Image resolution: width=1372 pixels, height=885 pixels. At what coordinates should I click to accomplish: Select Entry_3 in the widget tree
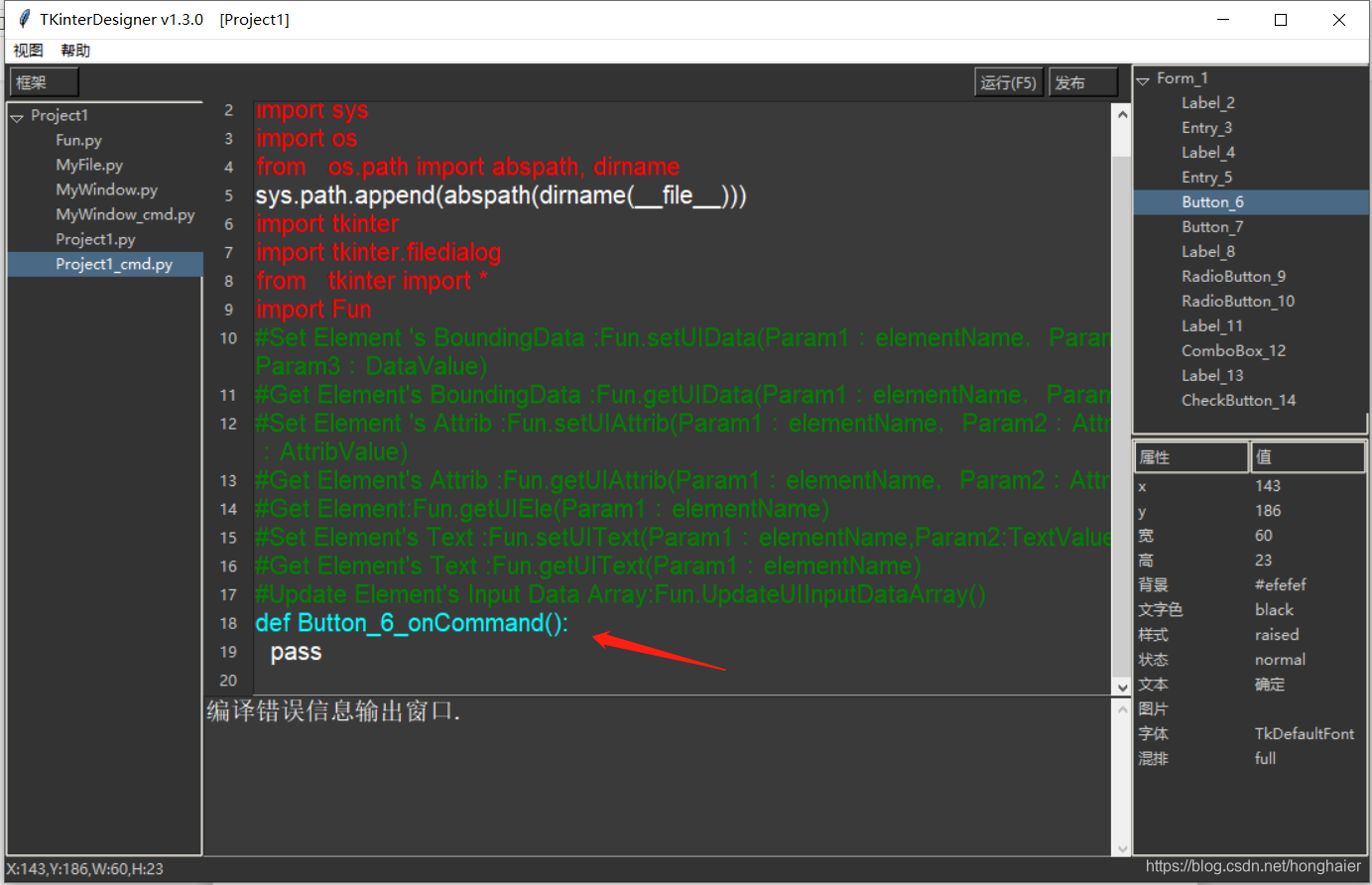tap(1206, 127)
